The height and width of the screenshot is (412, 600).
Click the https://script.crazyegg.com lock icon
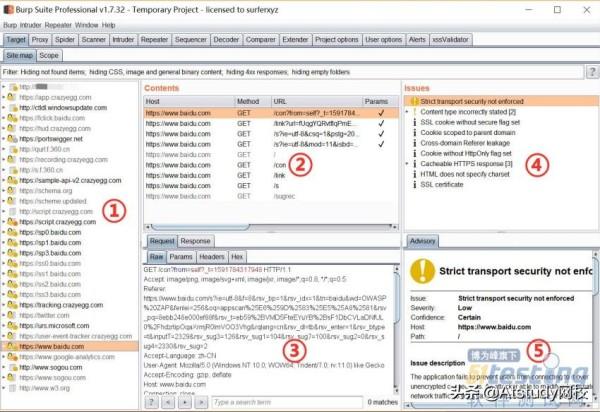point(13,222)
